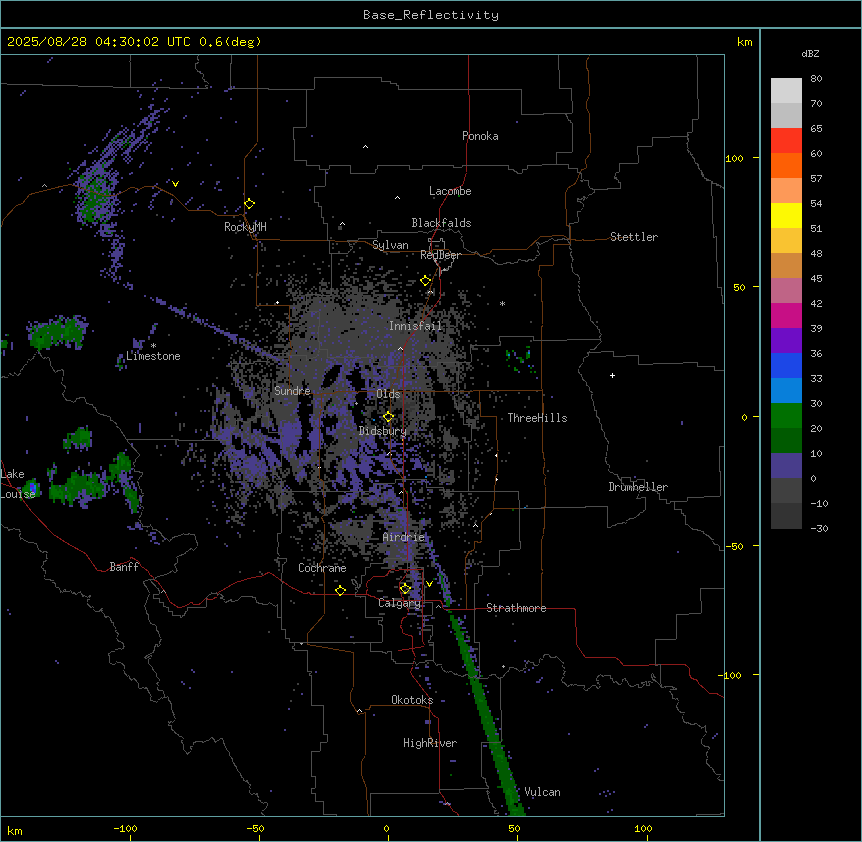The width and height of the screenshot is (862, 842).
Task: Select the blue 33-36 dBZ legend band
Action: point(786,365)
